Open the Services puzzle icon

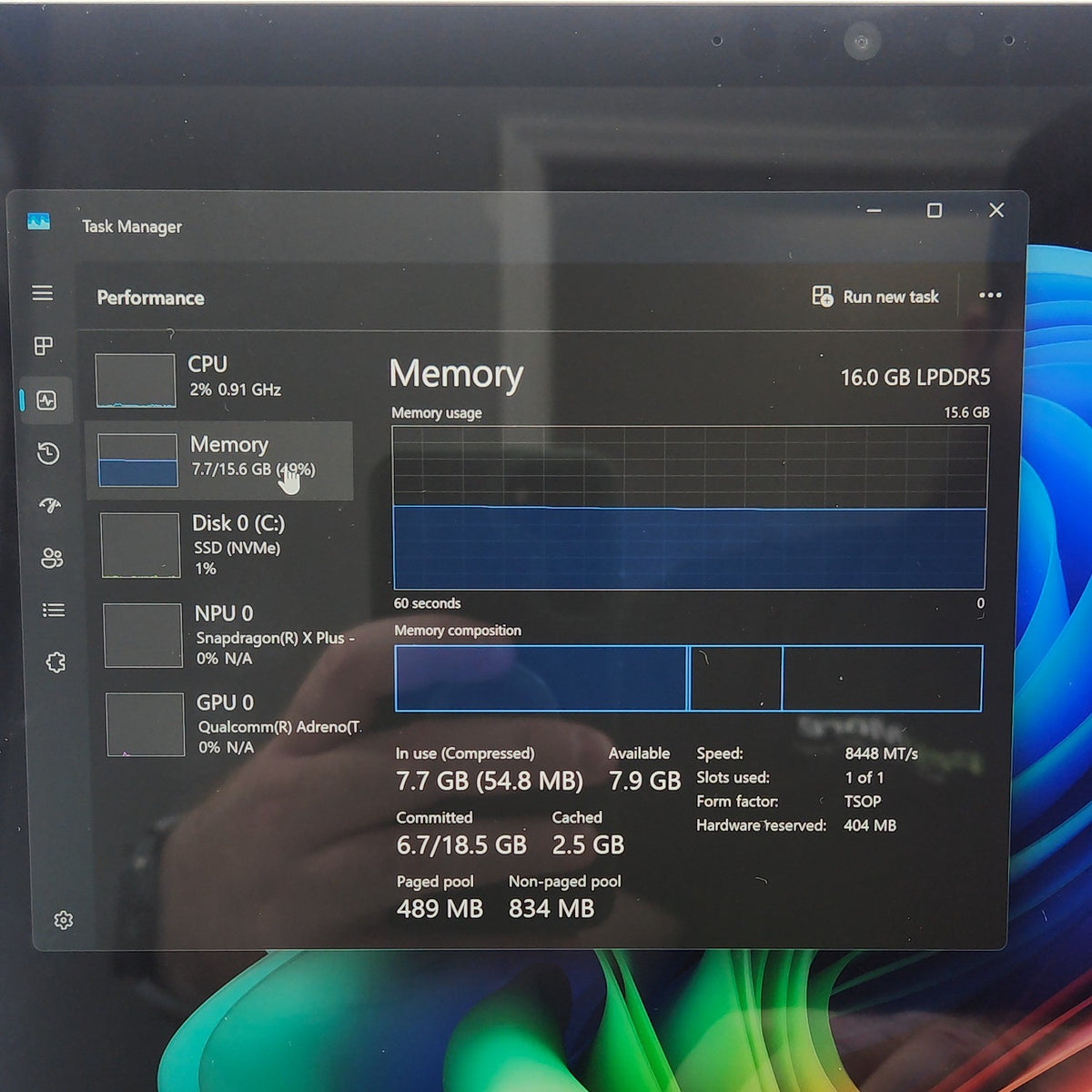(x=56, y=662)
